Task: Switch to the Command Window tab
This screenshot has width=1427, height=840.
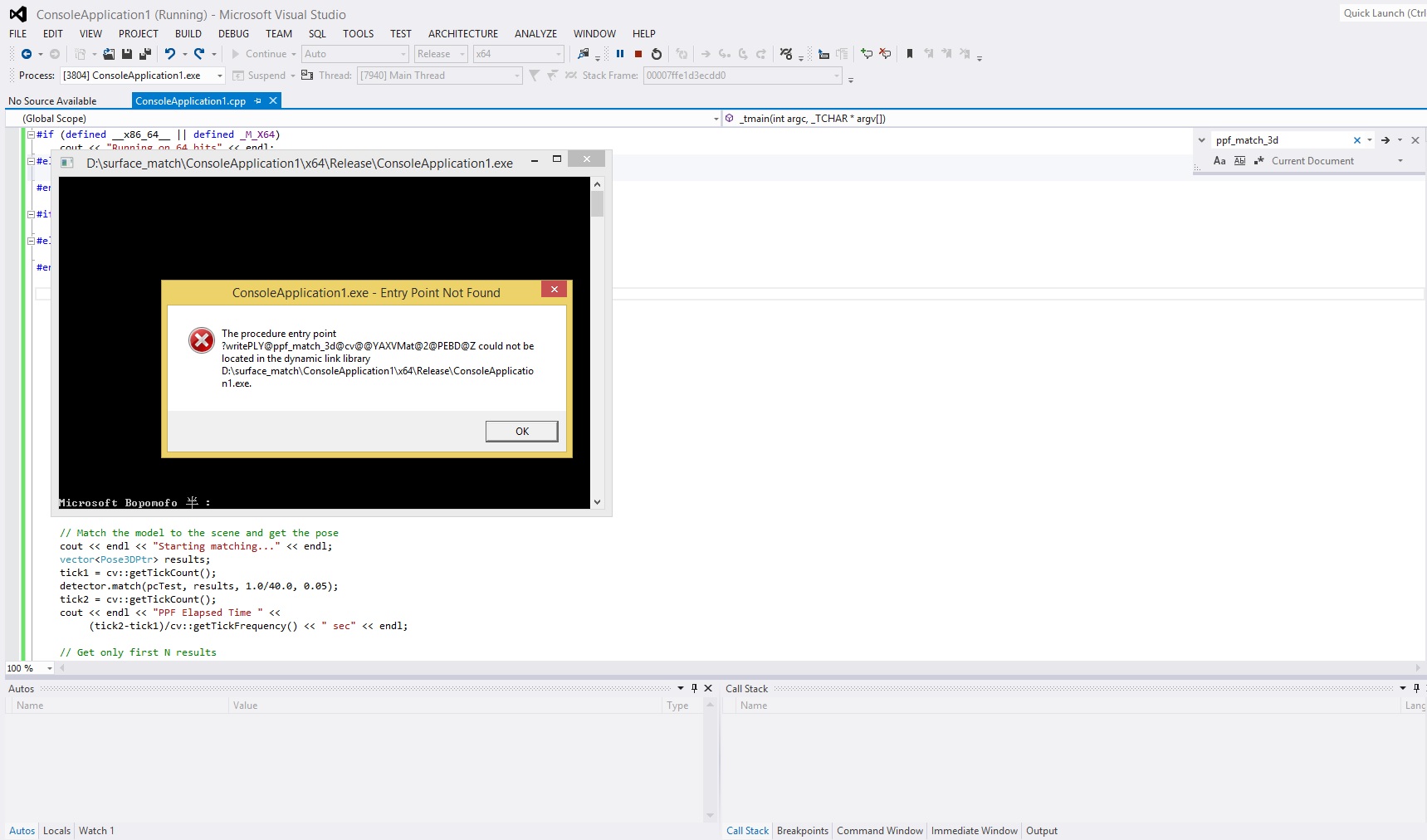Action: (x=880, y=831)
